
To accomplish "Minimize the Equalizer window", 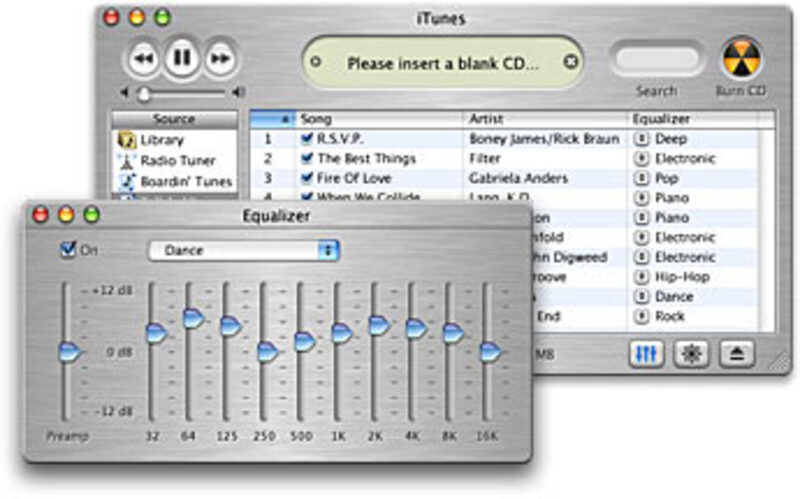I will (66, 215).
